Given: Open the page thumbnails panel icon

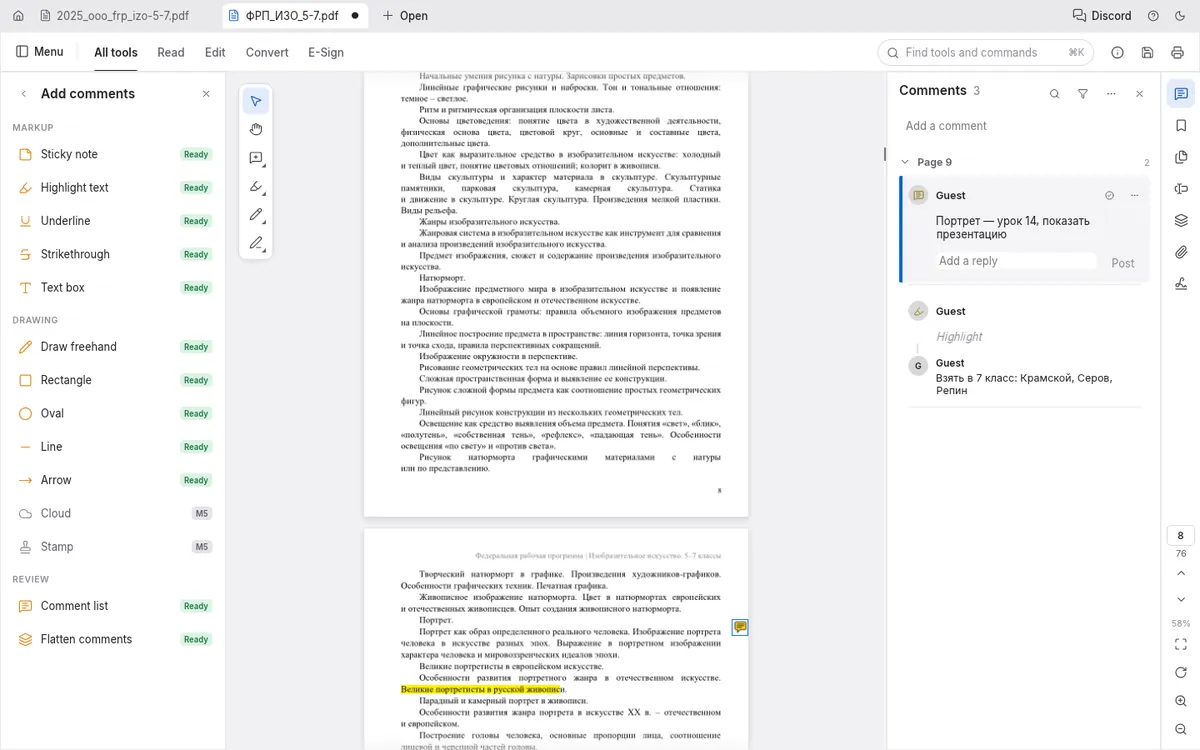Looking at the screenshot, I should pos(1181,157).
